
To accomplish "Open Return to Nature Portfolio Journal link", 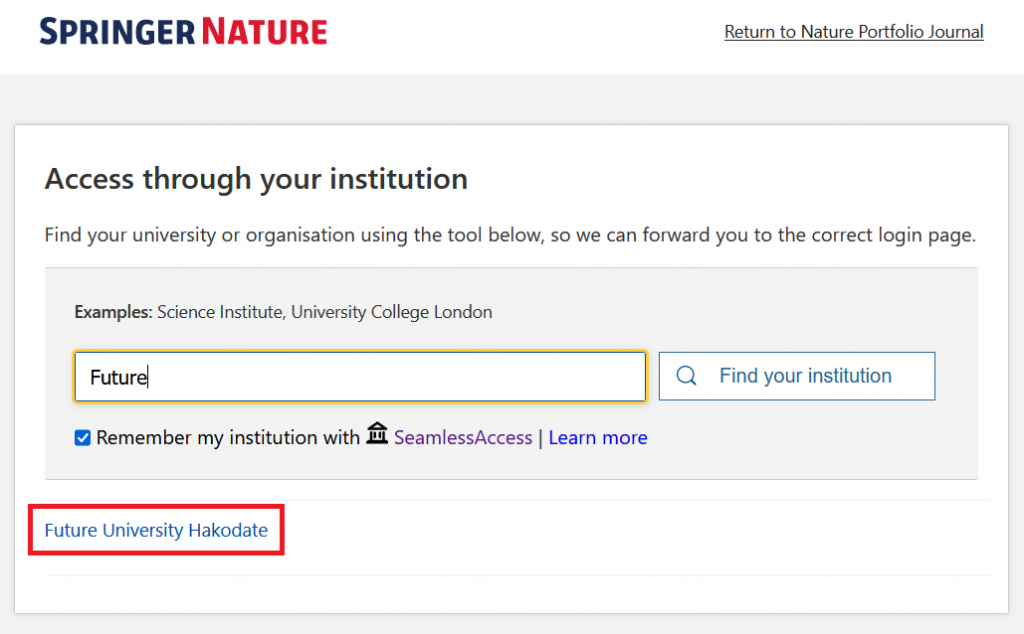I will click(x=854, y=31).
